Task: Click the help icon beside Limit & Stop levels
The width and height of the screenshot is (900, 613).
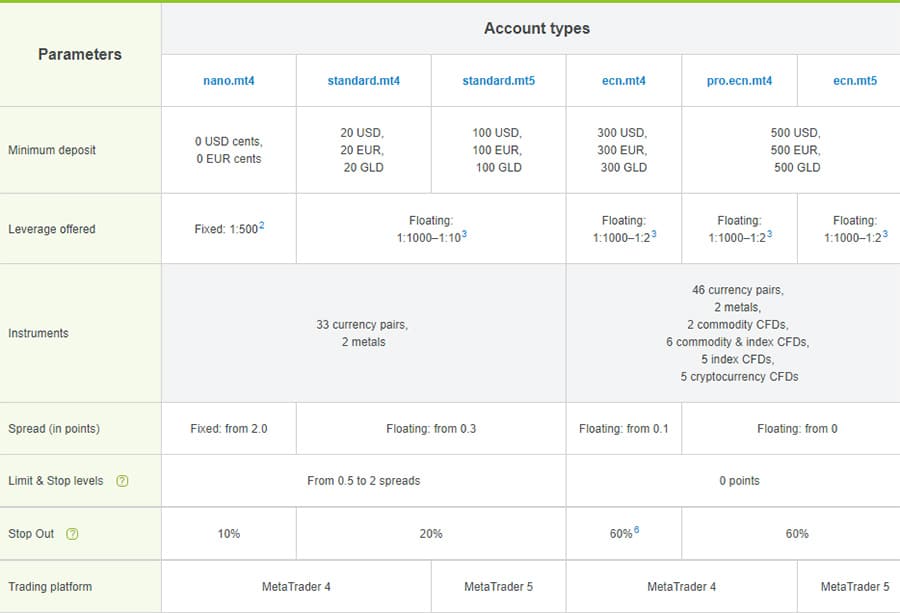Action: [122, 481]
